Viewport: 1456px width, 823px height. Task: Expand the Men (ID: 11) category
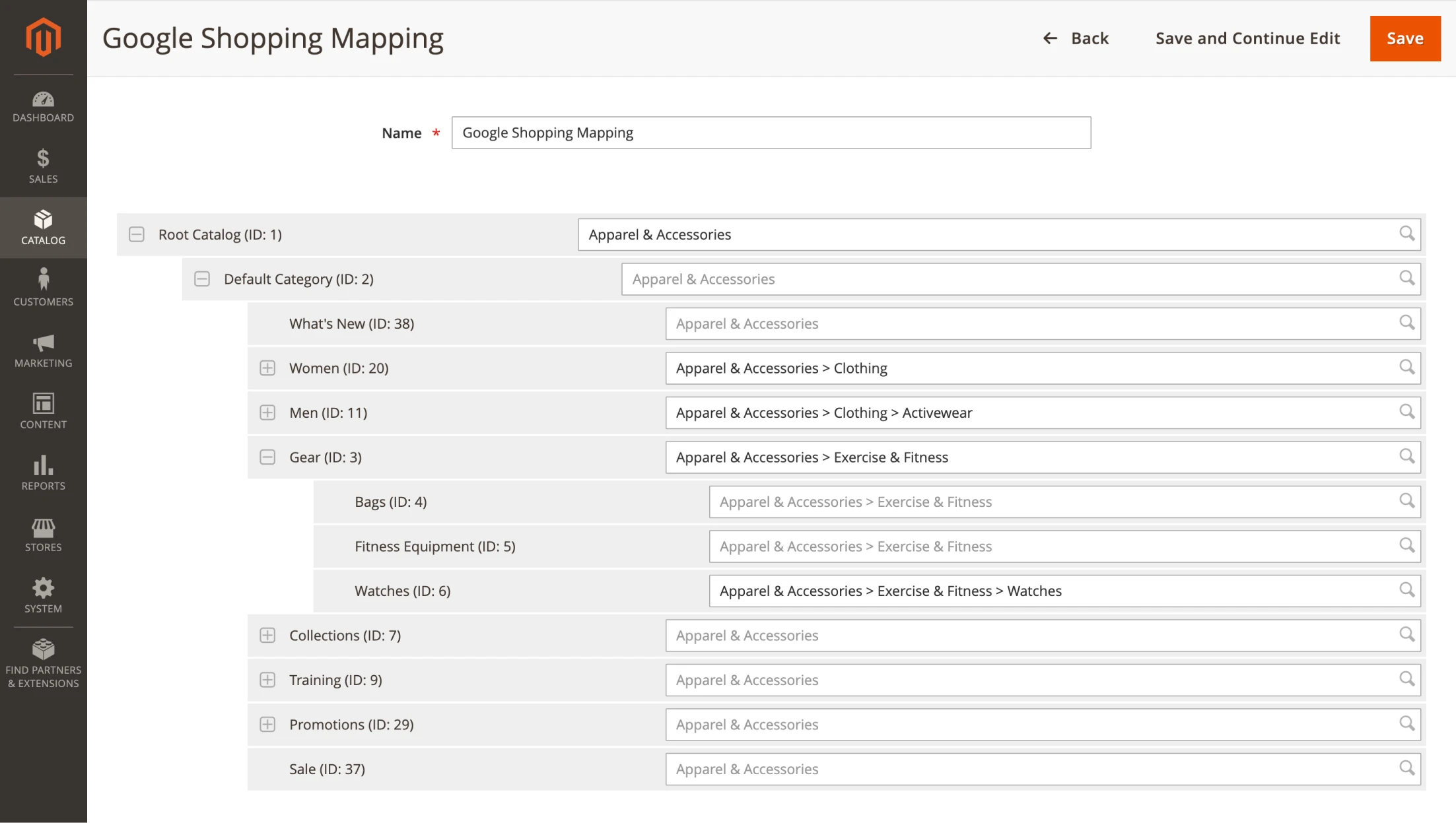(267, 412)
